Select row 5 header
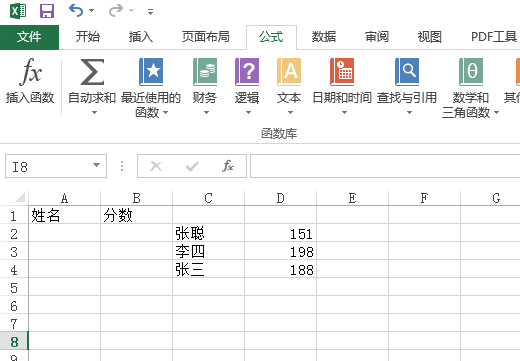Image resolution: width=520 pixels, height=361 pixels. pos(14,287)
